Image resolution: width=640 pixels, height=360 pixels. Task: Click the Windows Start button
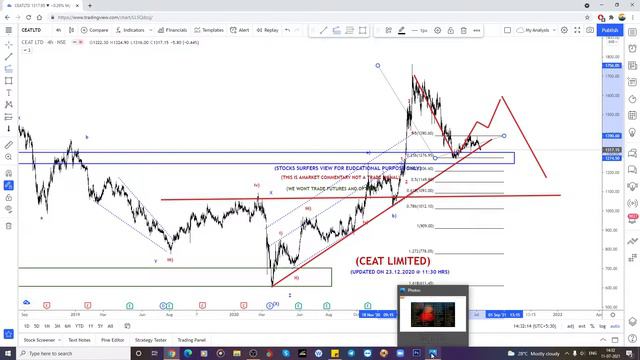[8, 353]
